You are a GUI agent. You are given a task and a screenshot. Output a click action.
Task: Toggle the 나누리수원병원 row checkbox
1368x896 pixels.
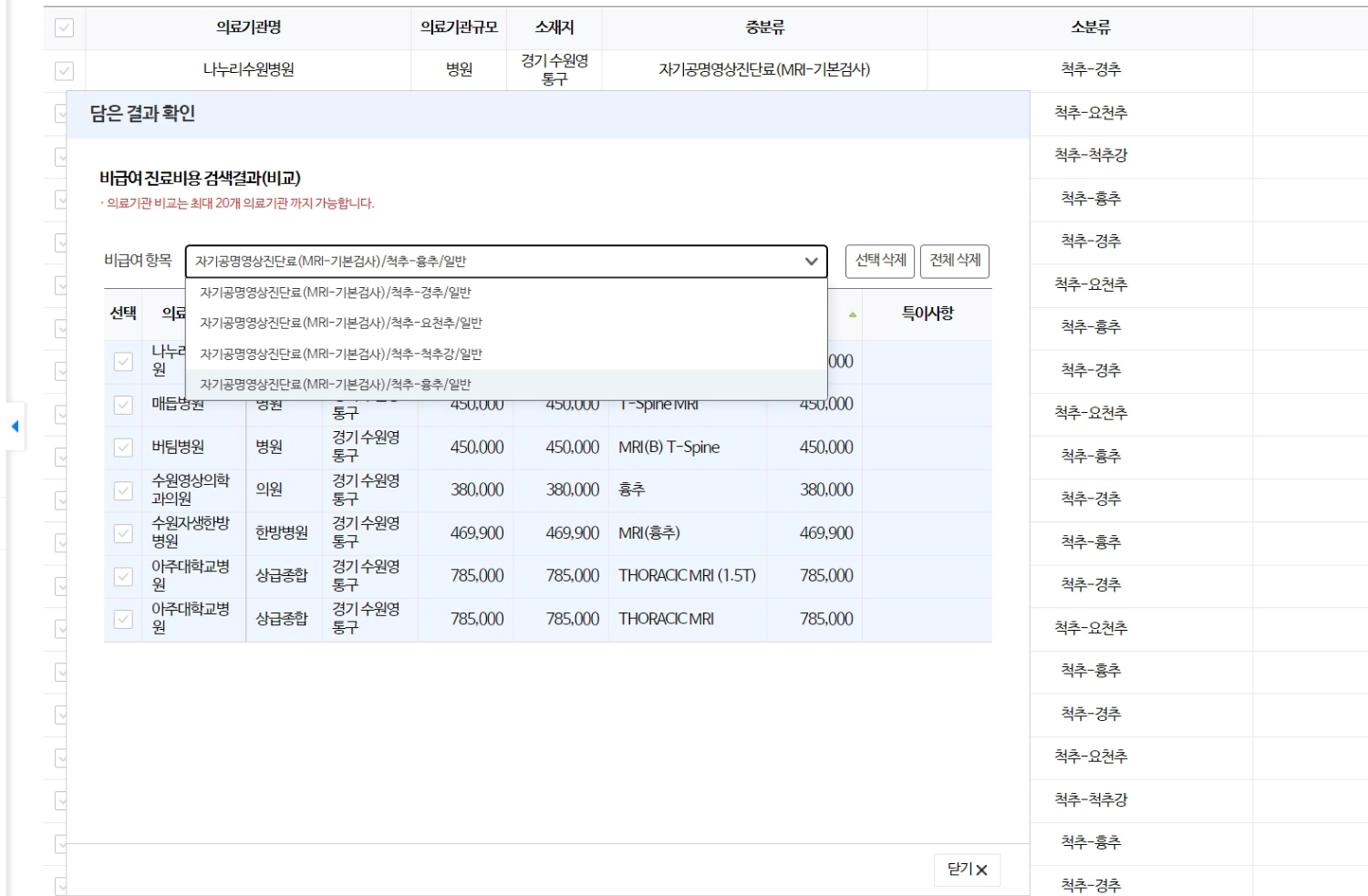click(x=124, y=362)
